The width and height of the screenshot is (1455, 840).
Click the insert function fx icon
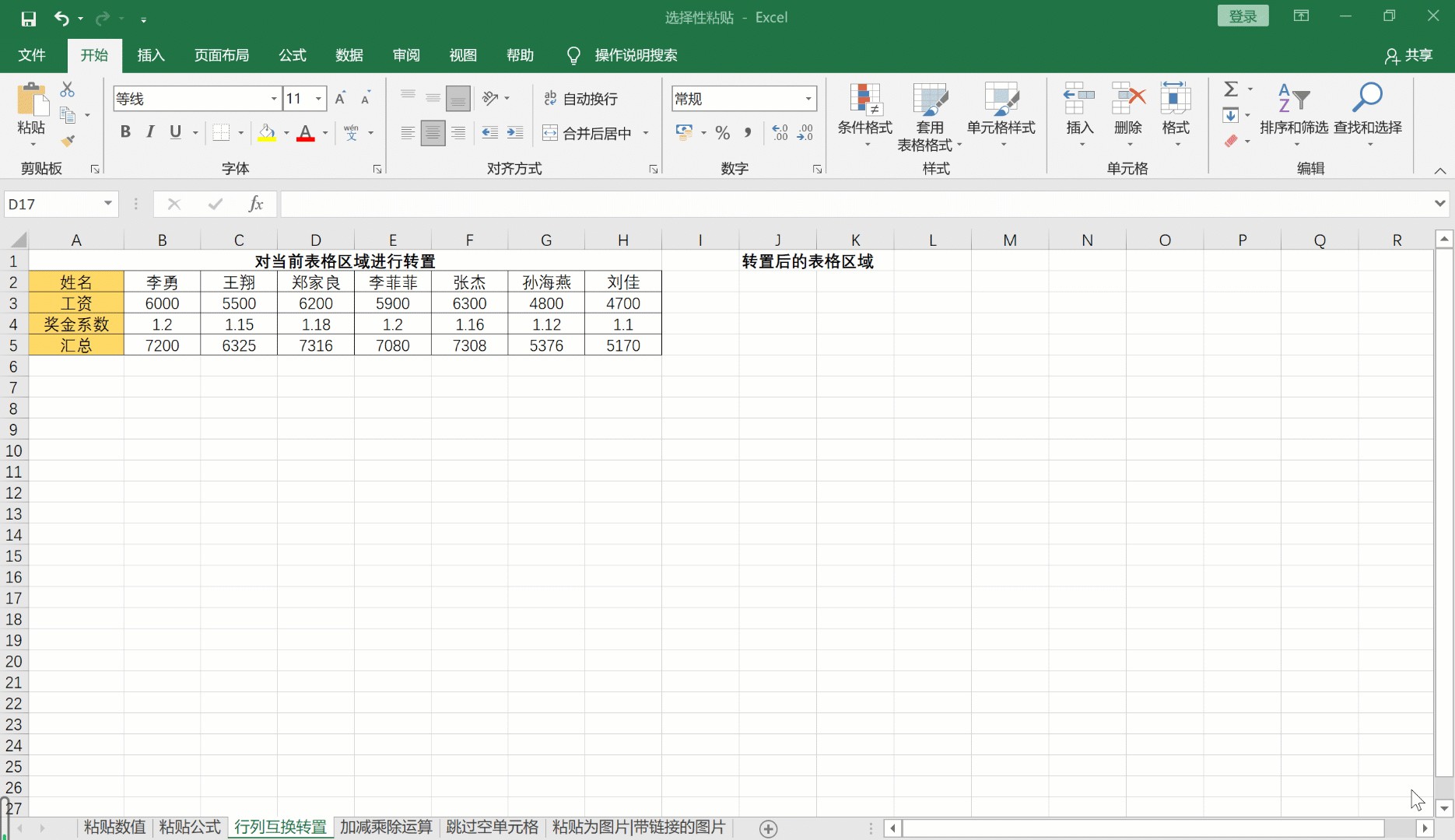coord(255,204)
